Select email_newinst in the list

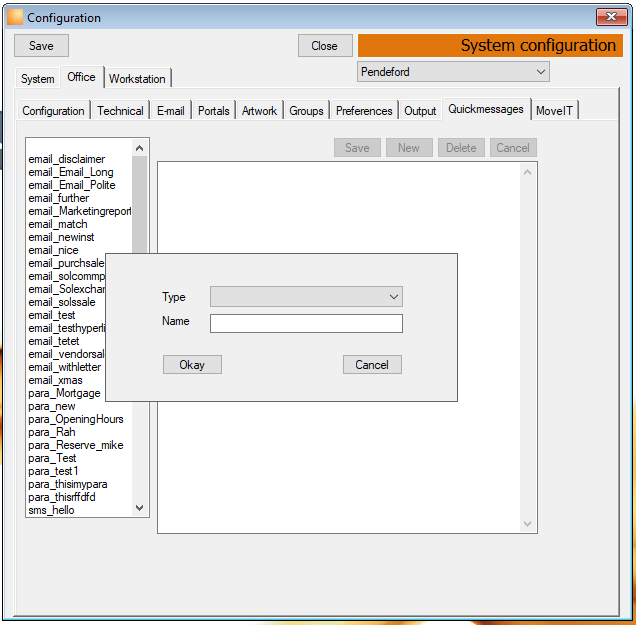pyautogui.click(x=61, y=237)
